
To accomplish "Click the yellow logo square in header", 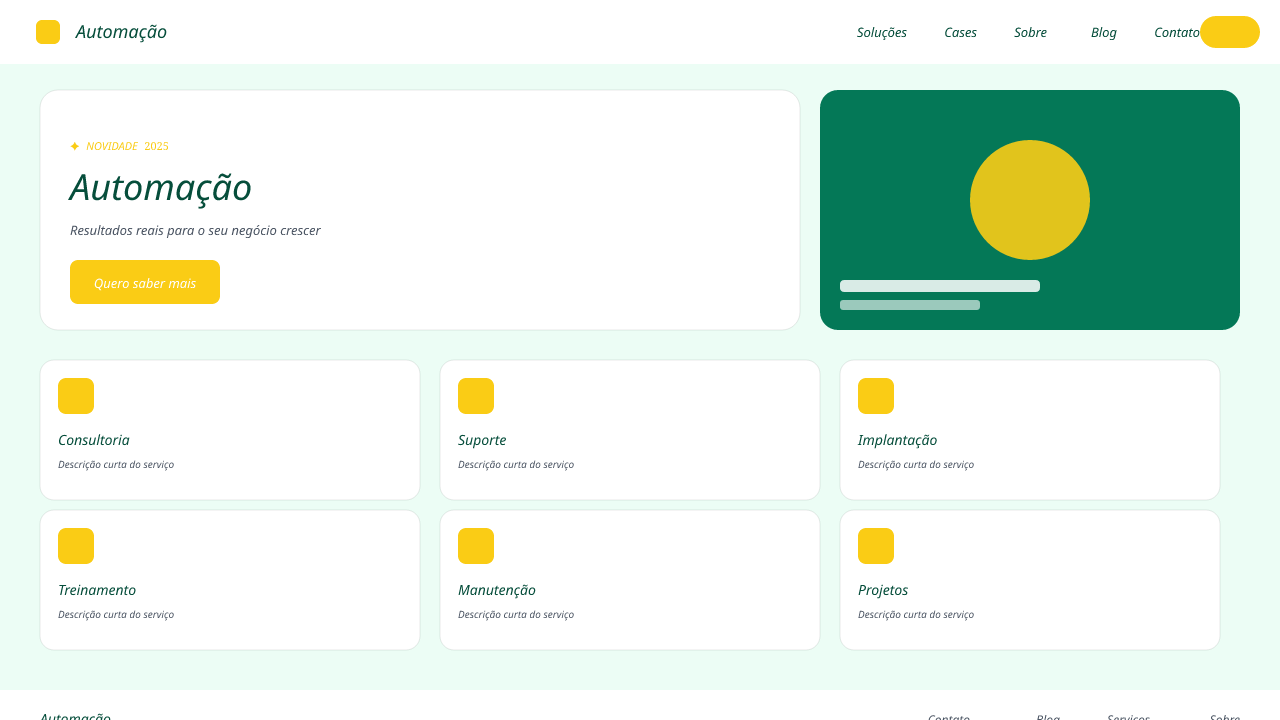I will coord(48,32).
